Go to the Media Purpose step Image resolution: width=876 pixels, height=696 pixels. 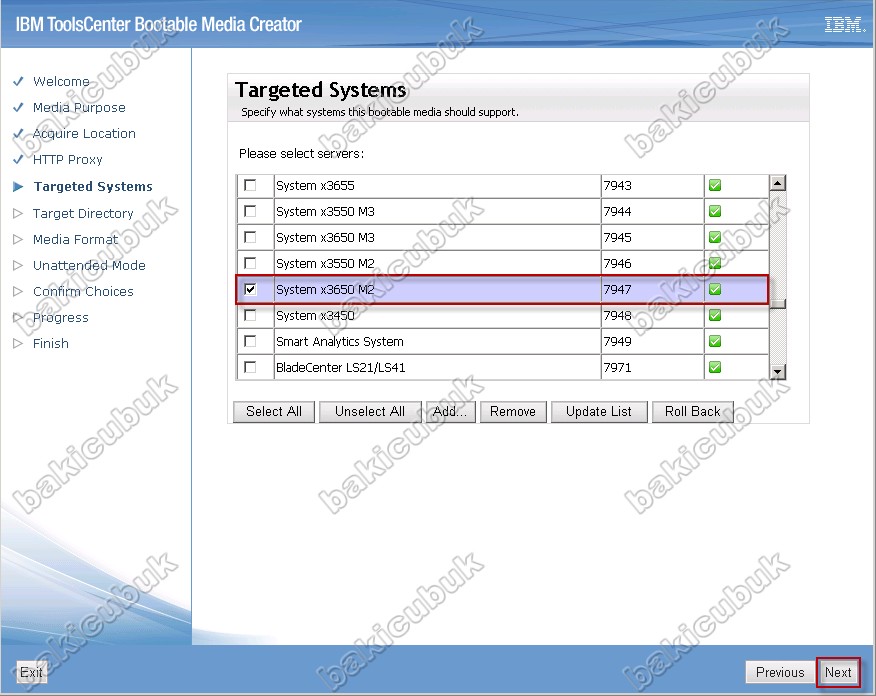tap(79, 107)
